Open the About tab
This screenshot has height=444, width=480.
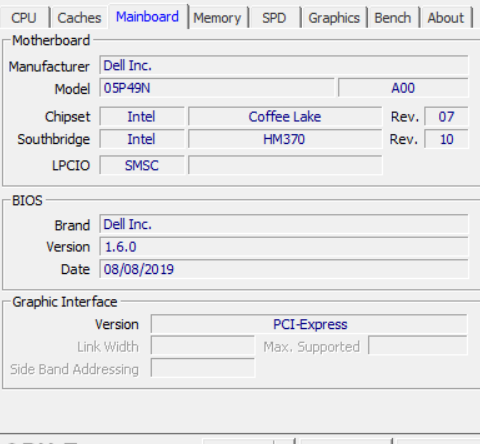click(446, 18)
